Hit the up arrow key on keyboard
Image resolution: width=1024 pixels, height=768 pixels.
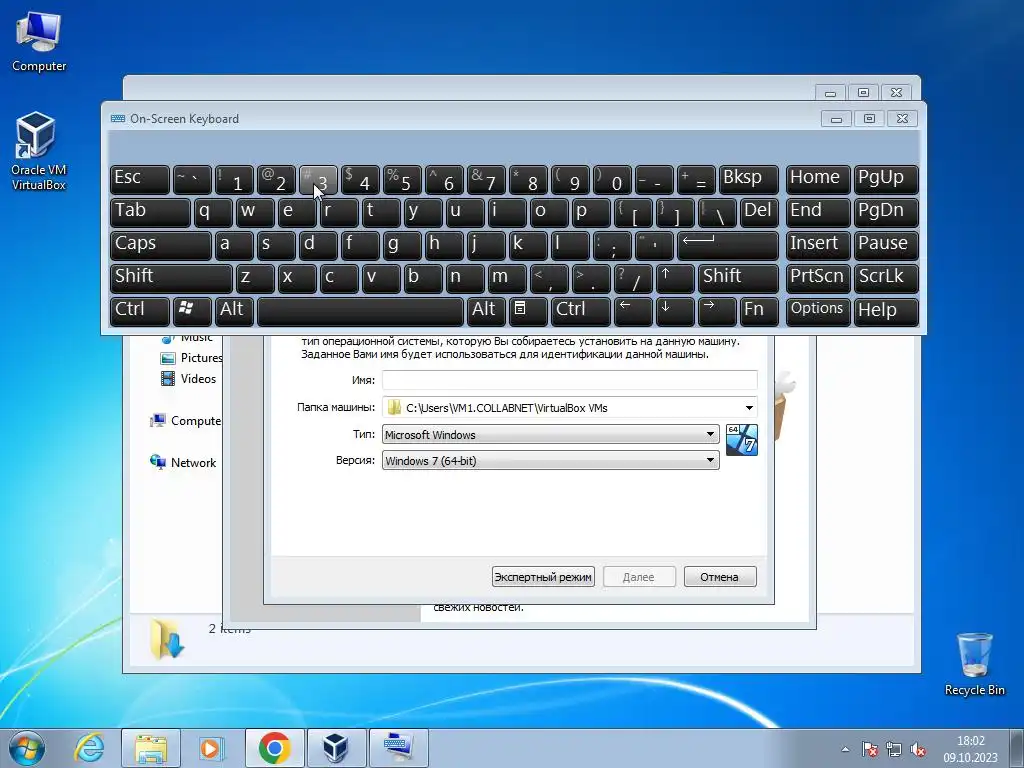click(x=675, y=278)
